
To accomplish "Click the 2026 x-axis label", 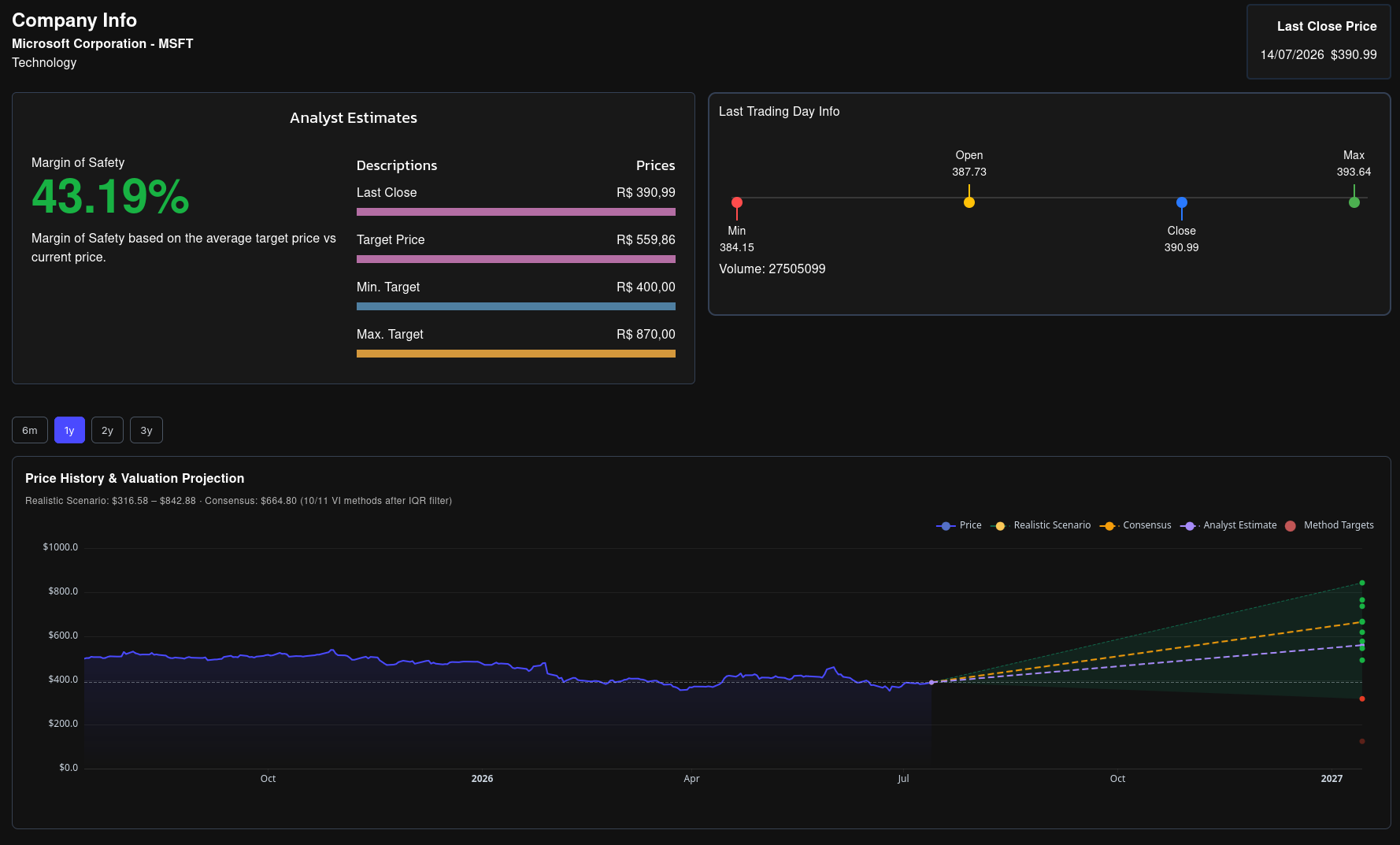I will point(482,779).
